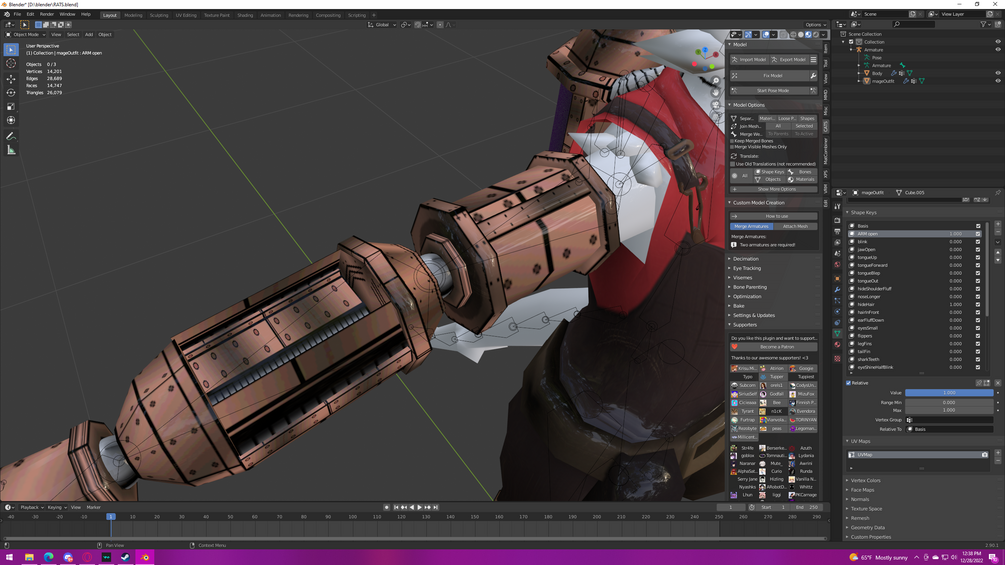
Task: Remove shape key with minus button
Action: (997, 233)
